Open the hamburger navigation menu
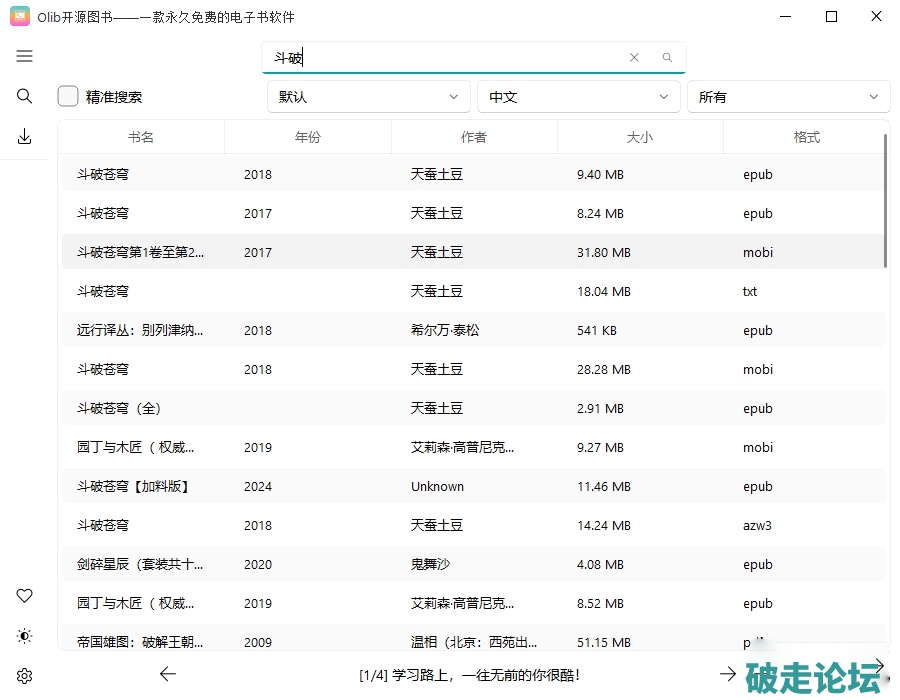The height and width of the screenshot is (700, 900). 25,56
